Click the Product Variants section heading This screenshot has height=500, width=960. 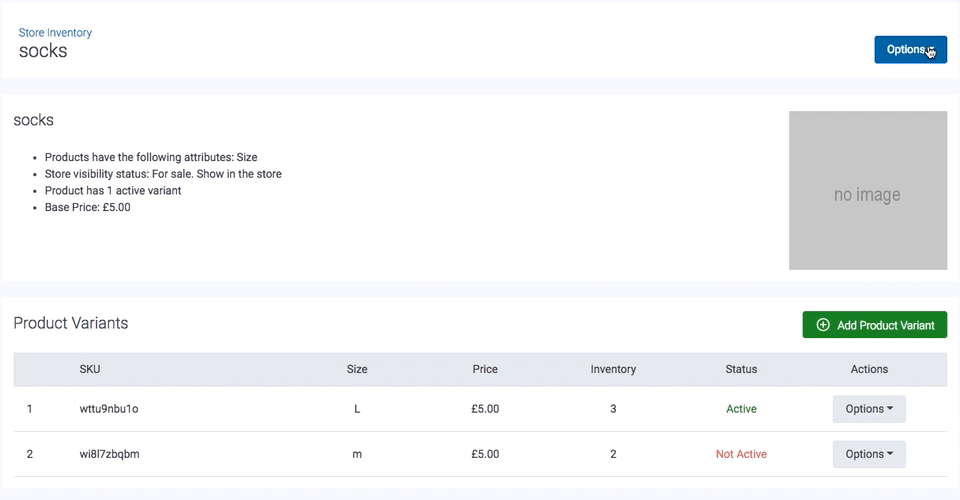(71, 323)
